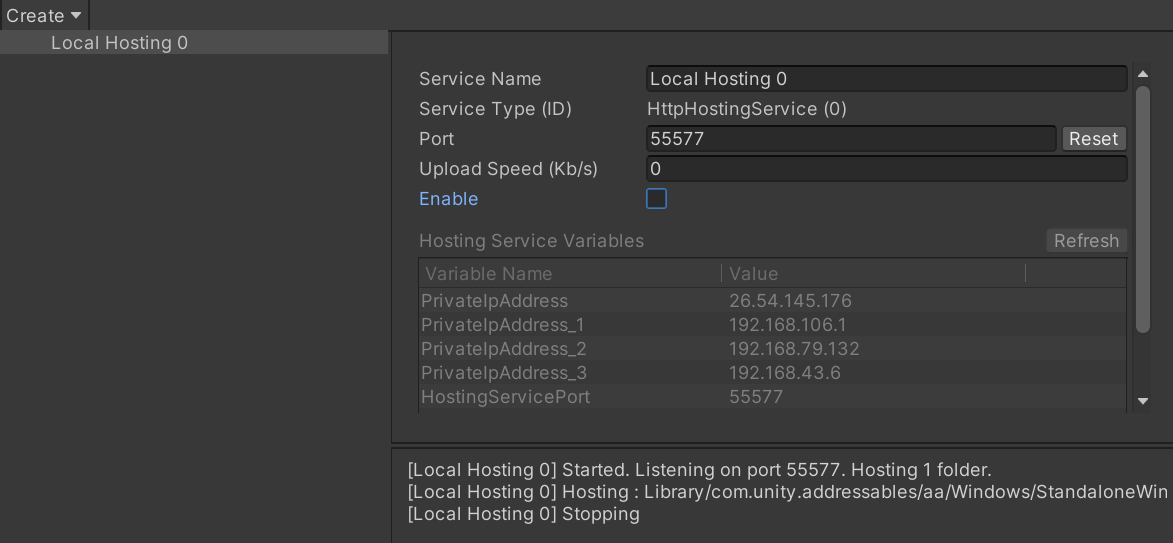Image resolution: width=1173 pixels, height=543 pixels.
Task: Click the Upload Speed input field
Action: point(886,169)
